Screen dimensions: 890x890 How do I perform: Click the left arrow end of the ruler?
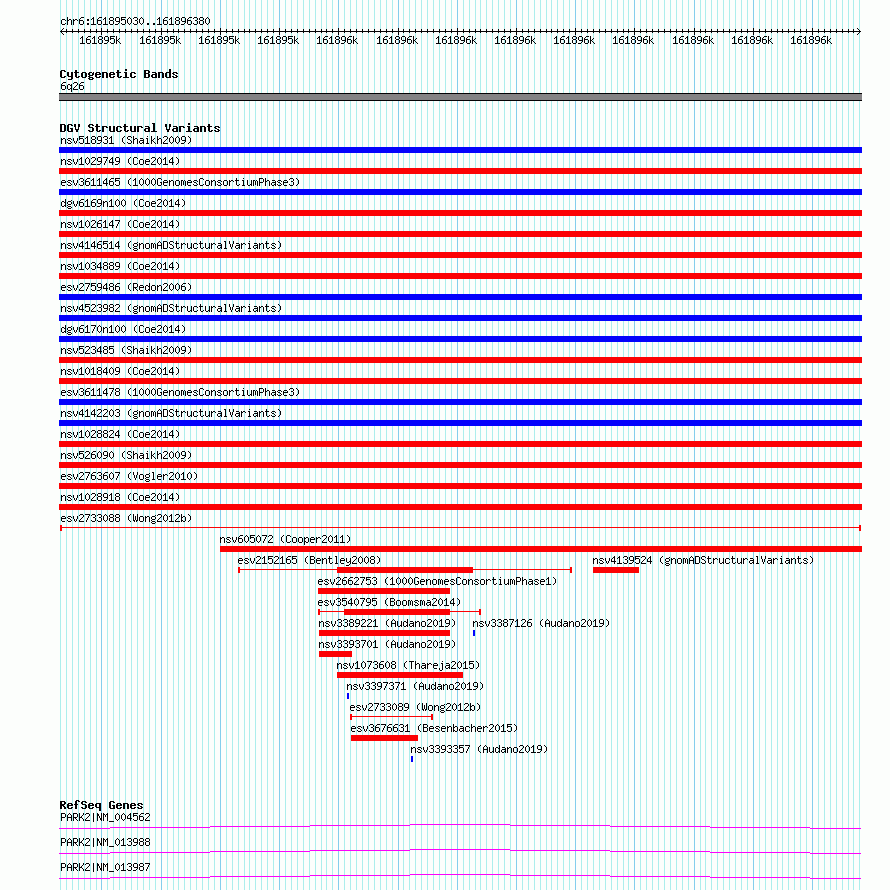coord(62,32)
